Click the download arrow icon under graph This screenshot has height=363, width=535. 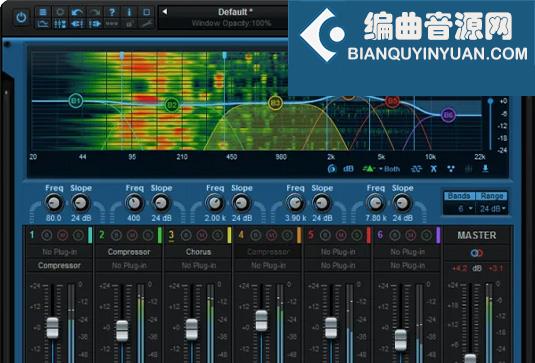pyautogui.click(x=485, y=169)
